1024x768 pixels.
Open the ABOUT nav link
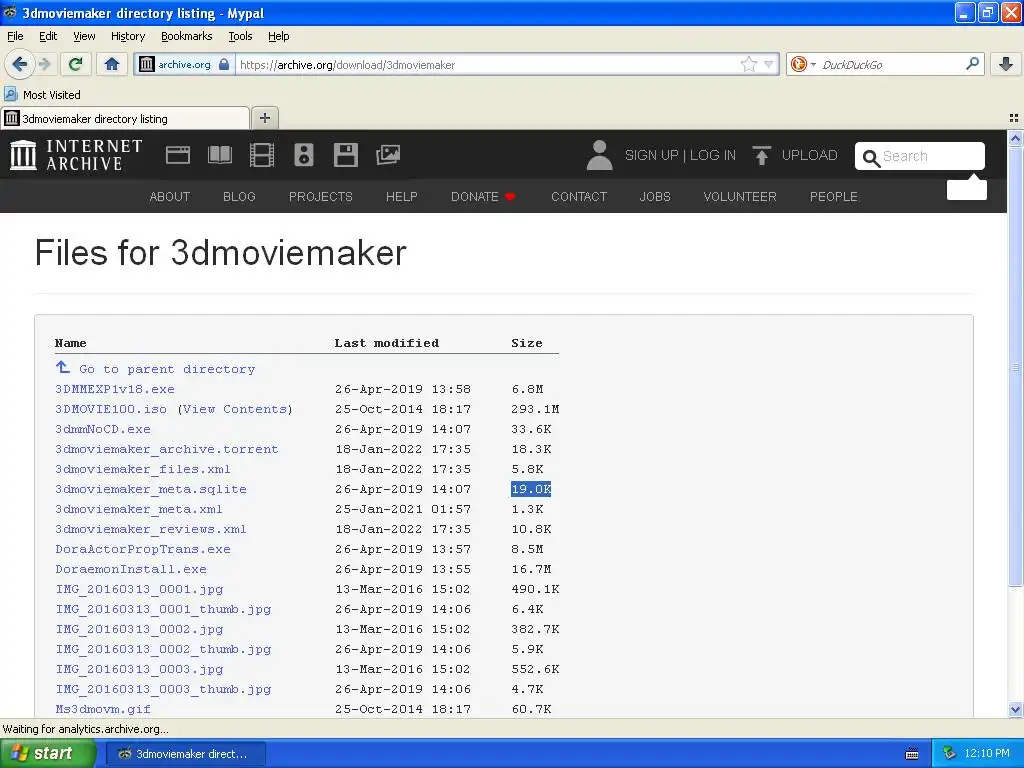170,197
